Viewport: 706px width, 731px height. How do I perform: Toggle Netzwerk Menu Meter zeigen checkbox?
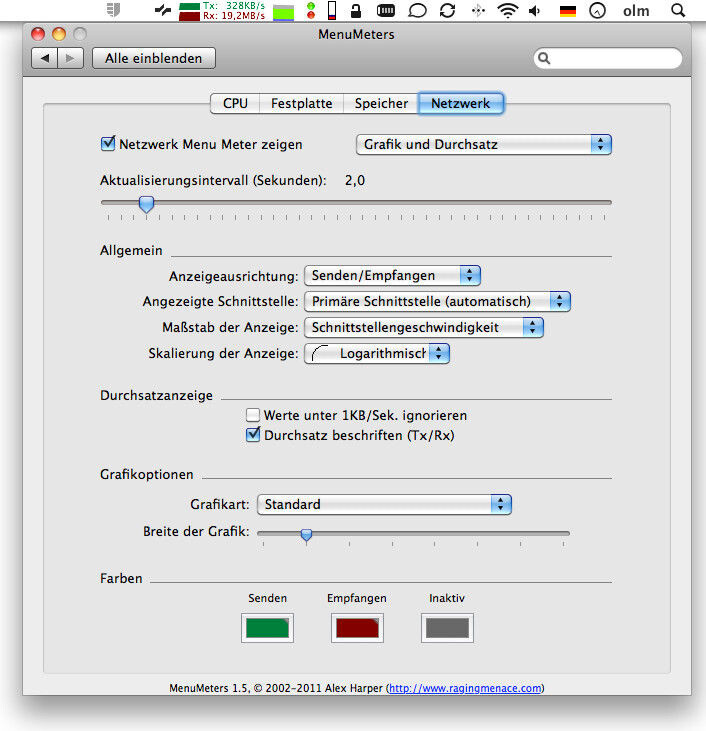coord(108,143)
